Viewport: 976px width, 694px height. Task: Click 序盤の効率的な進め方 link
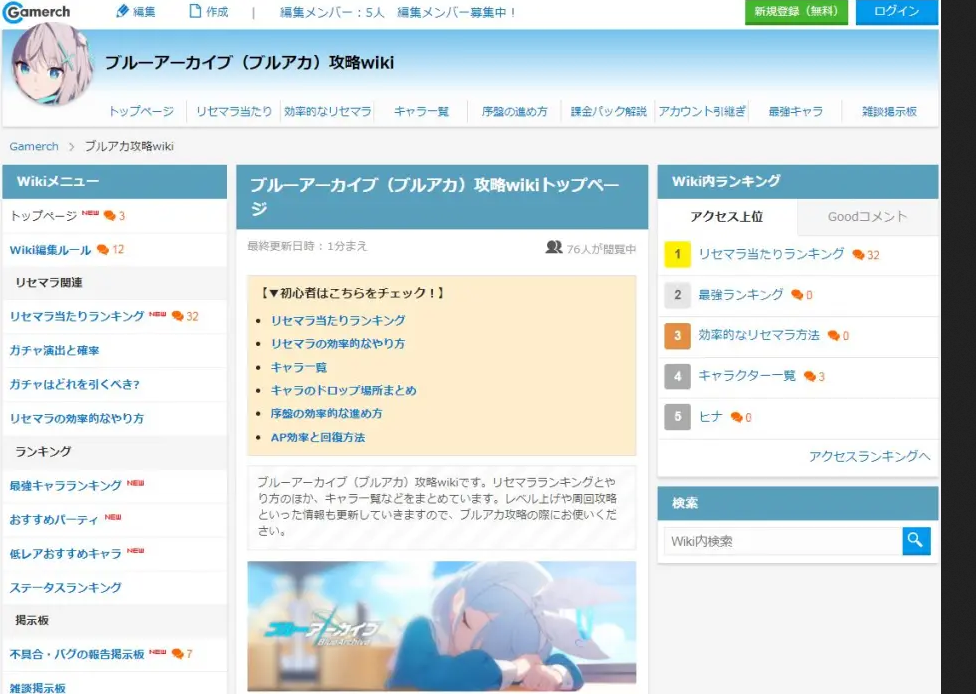coord(326,414)
